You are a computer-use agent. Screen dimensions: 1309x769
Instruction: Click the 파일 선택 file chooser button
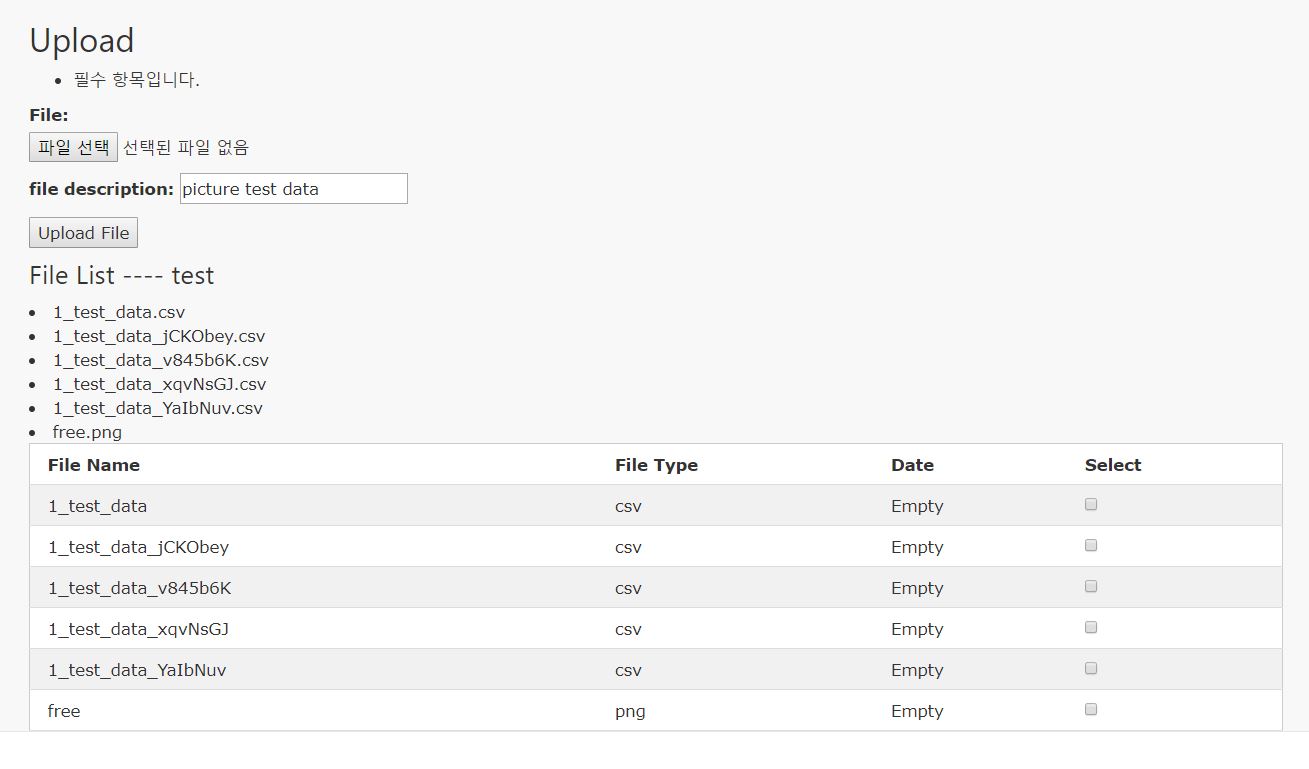pos(73,147)
